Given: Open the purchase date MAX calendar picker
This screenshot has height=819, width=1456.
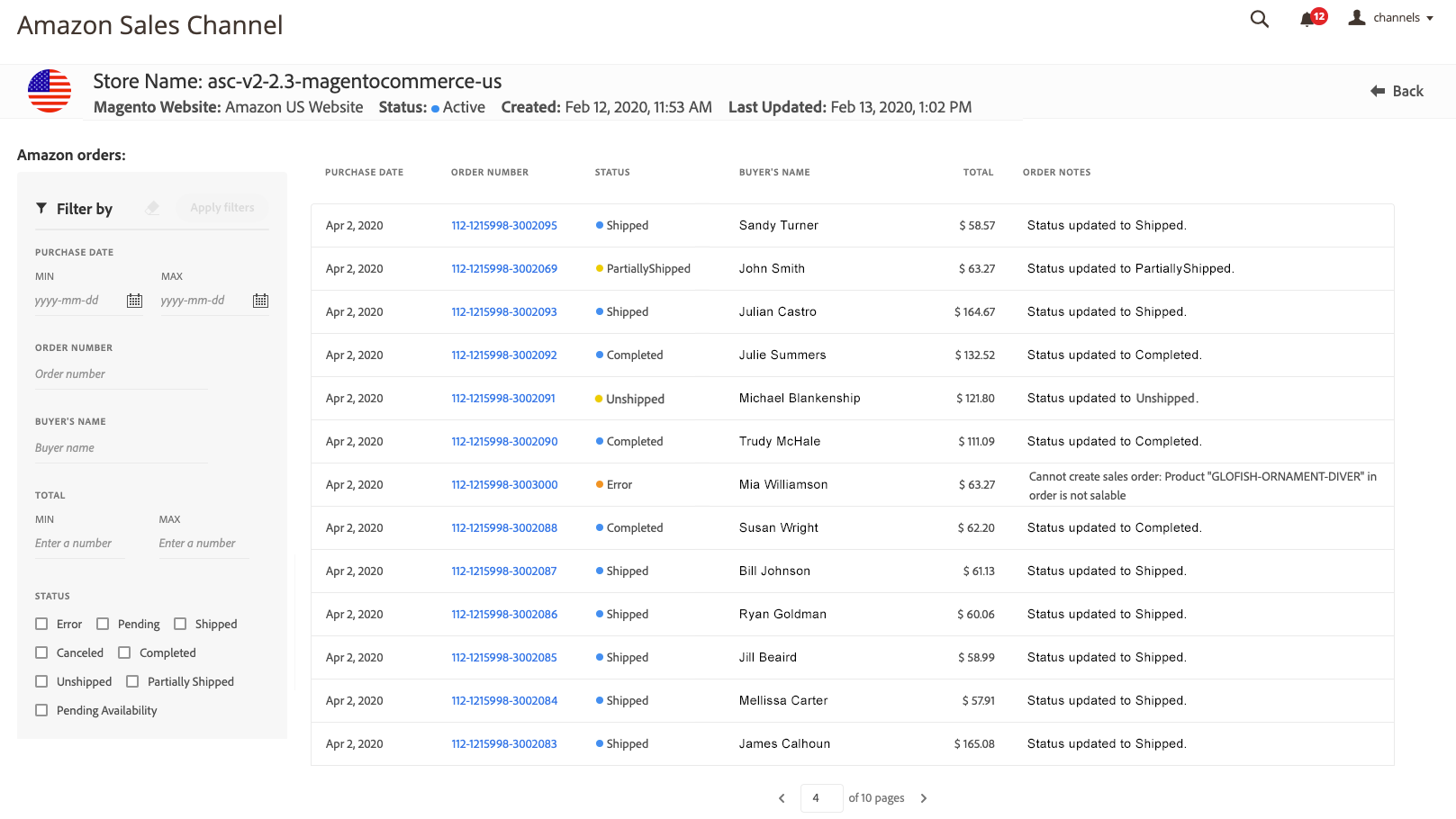Looking at the screenshot, I should pos(260,301).
